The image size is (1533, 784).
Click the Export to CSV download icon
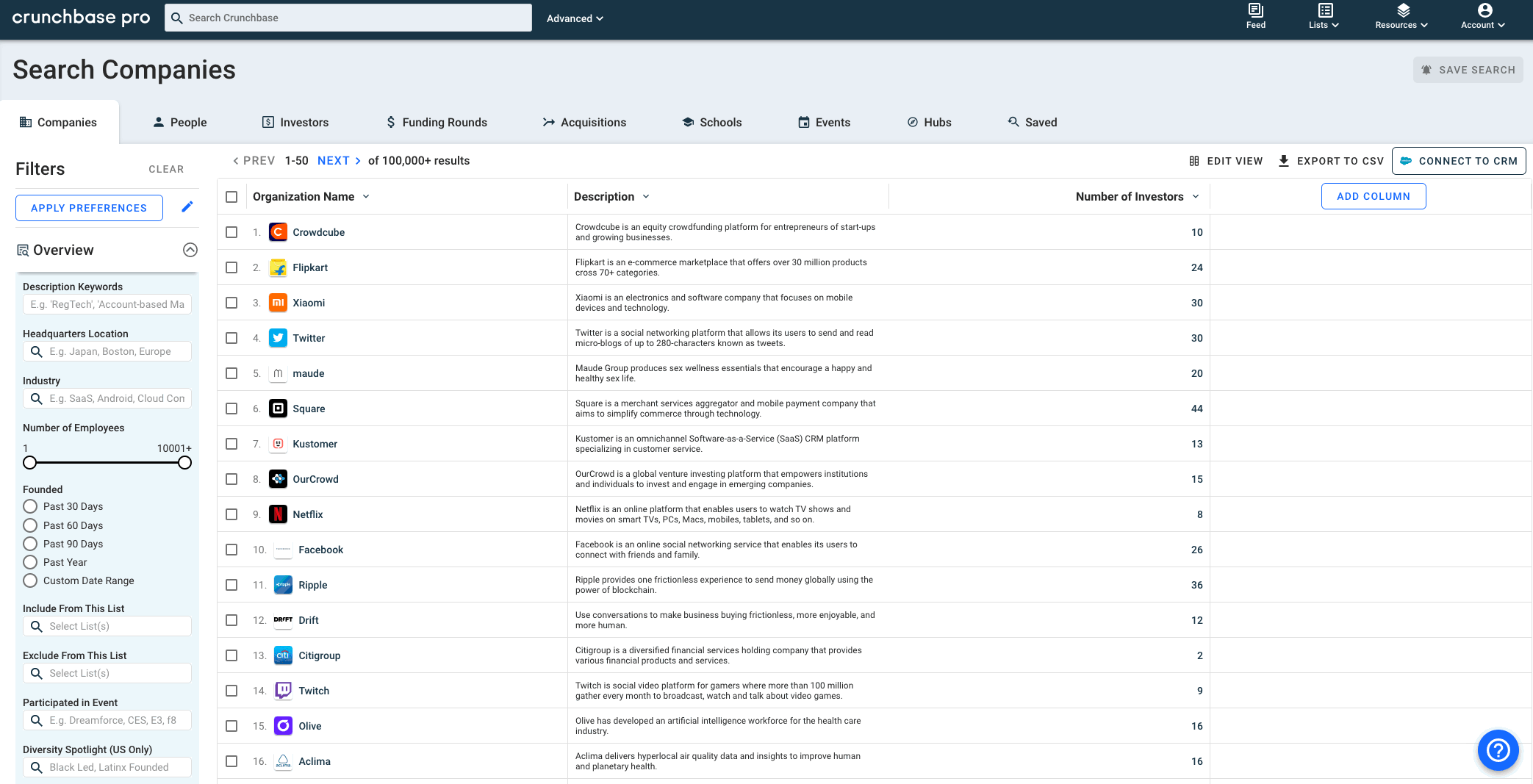[1283, 161]
